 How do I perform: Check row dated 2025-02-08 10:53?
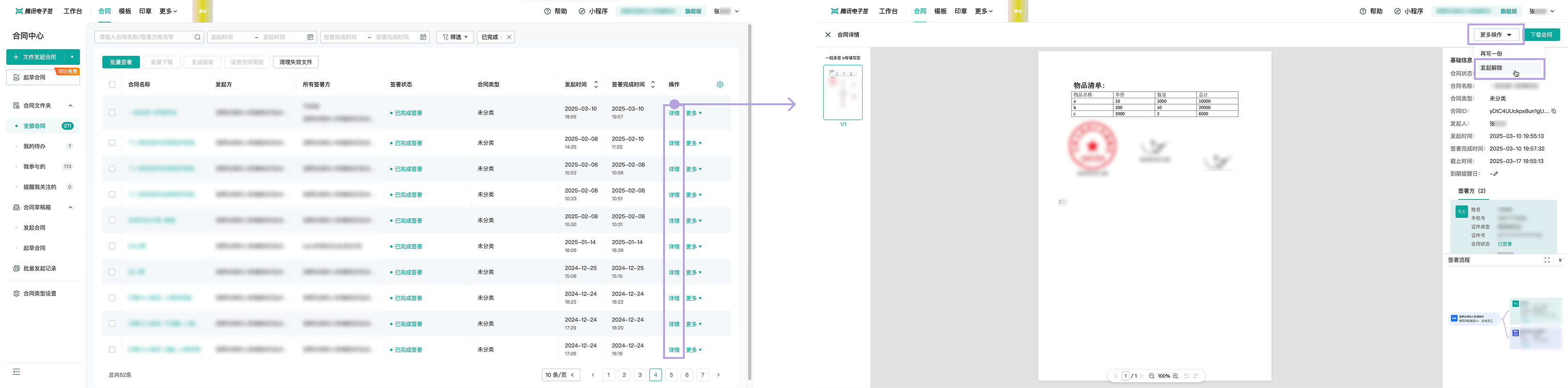coord(112,169)
